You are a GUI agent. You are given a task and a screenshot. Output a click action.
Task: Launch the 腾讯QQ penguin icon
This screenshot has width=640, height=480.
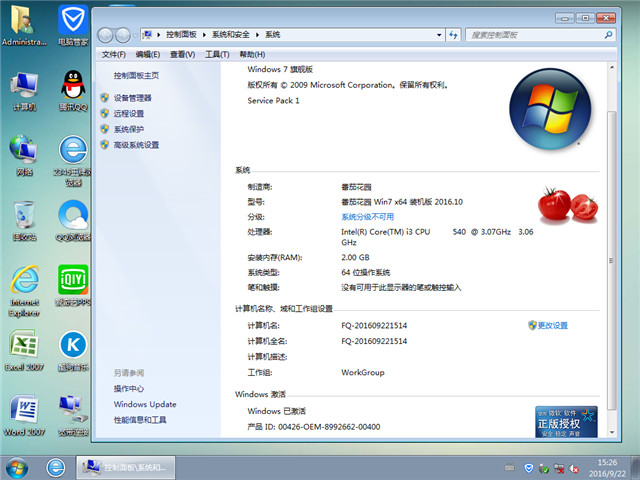(x=73, y=91)
